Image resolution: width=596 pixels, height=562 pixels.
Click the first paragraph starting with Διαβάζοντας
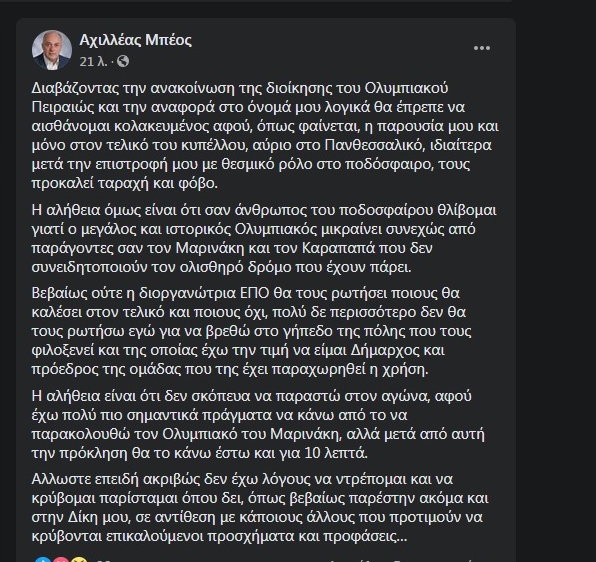click(265, 136)
